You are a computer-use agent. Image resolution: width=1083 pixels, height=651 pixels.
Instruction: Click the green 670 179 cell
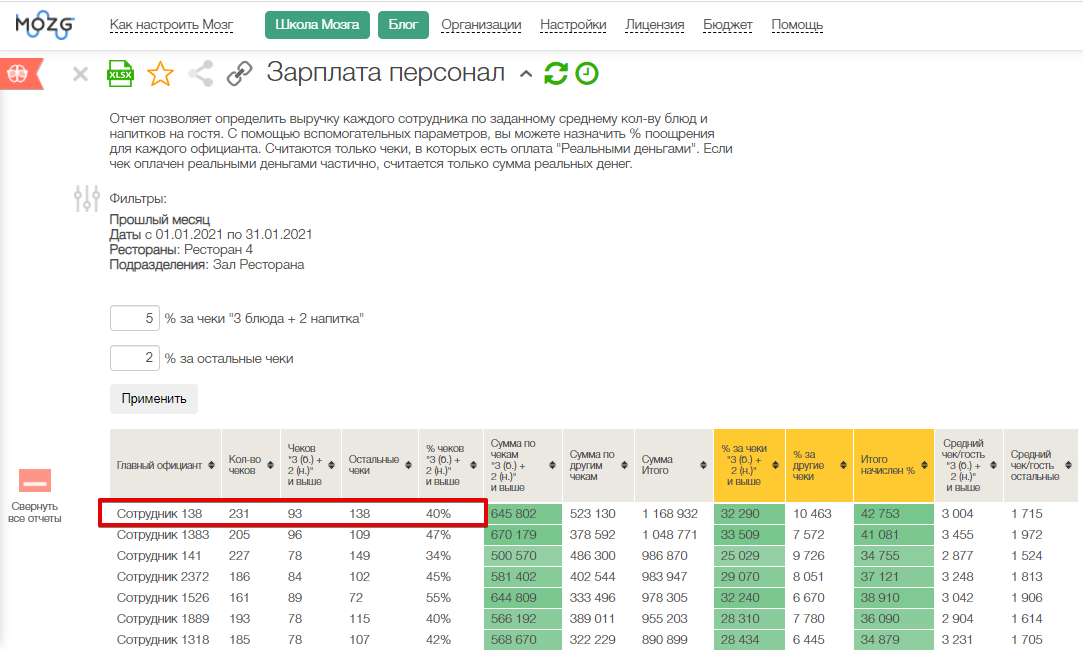coord(523,534)
